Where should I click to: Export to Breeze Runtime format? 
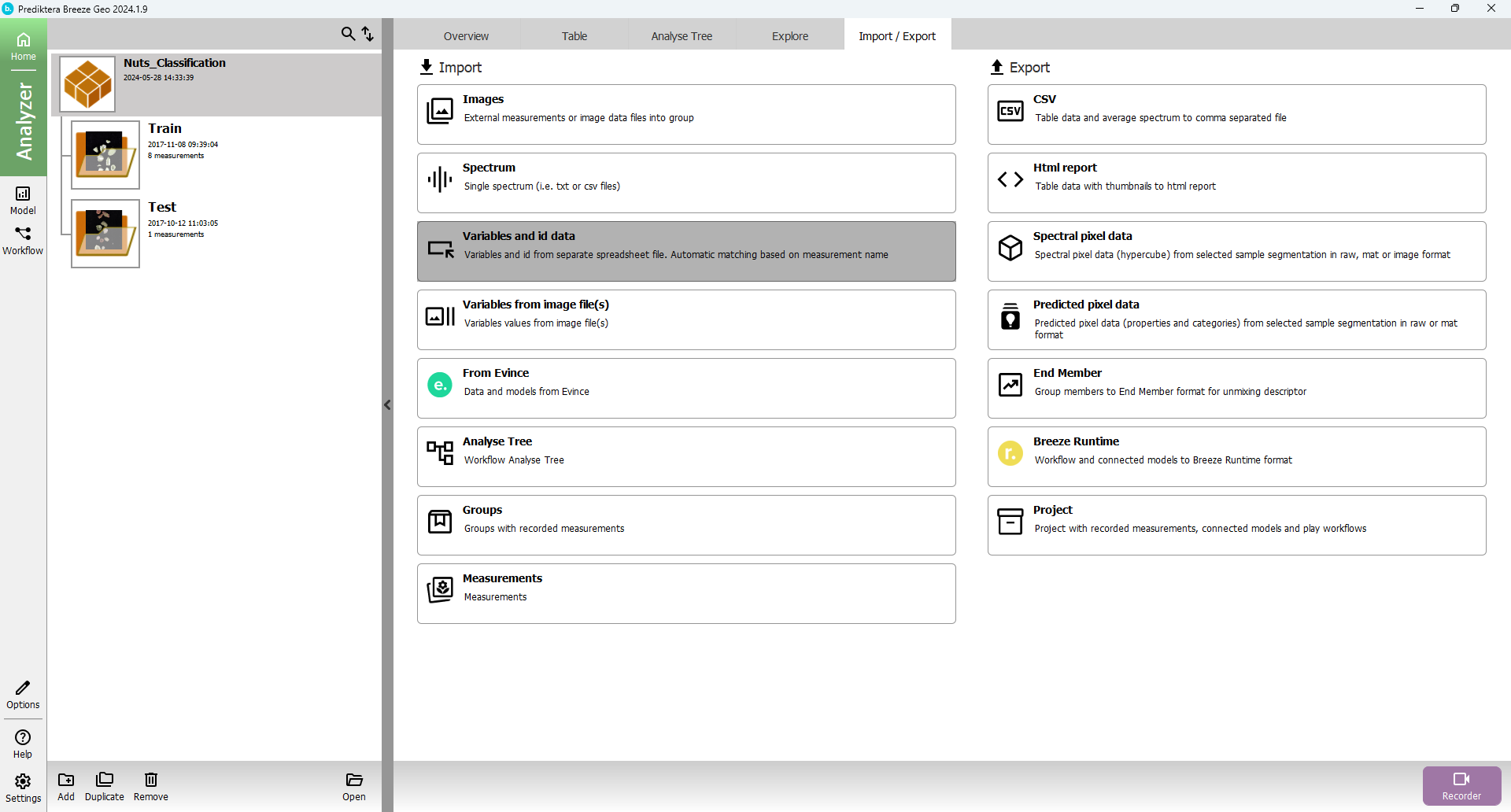[1236, 456]
